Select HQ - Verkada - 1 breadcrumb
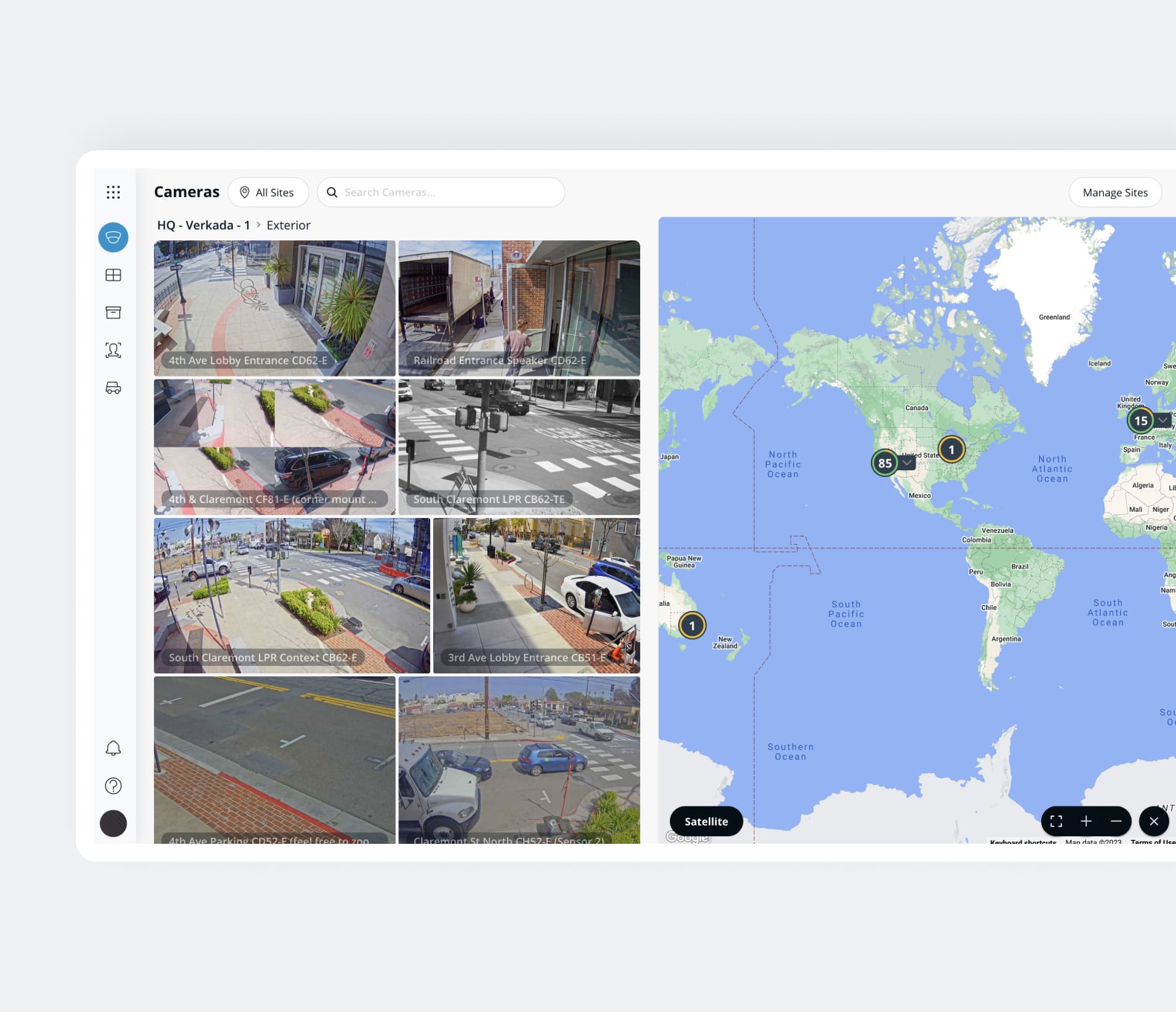This screenshot has height=1012, width=1176. click(x=203, y=225)
